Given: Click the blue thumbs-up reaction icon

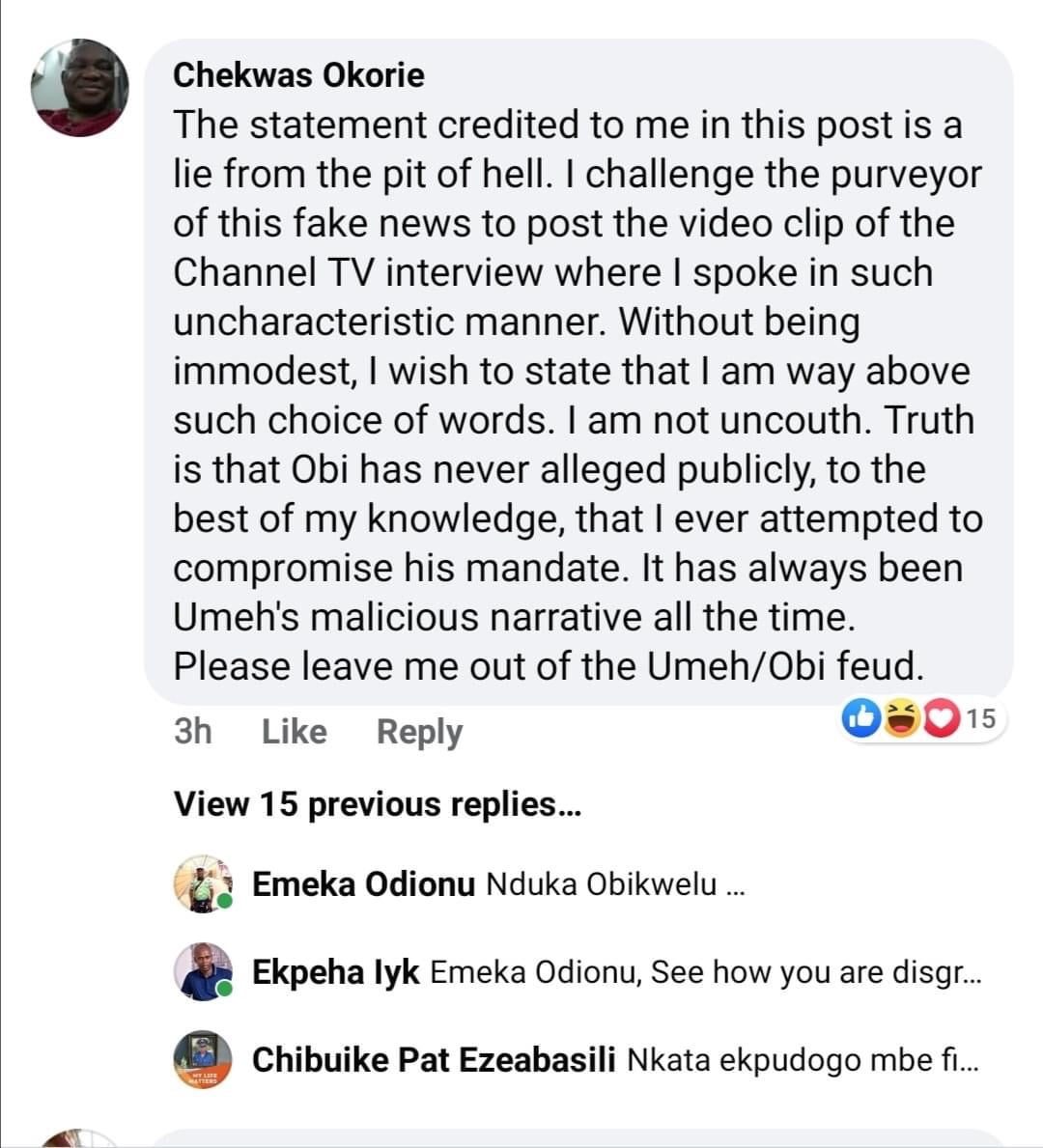Looking at the screenshot, I should coord(860,717).
